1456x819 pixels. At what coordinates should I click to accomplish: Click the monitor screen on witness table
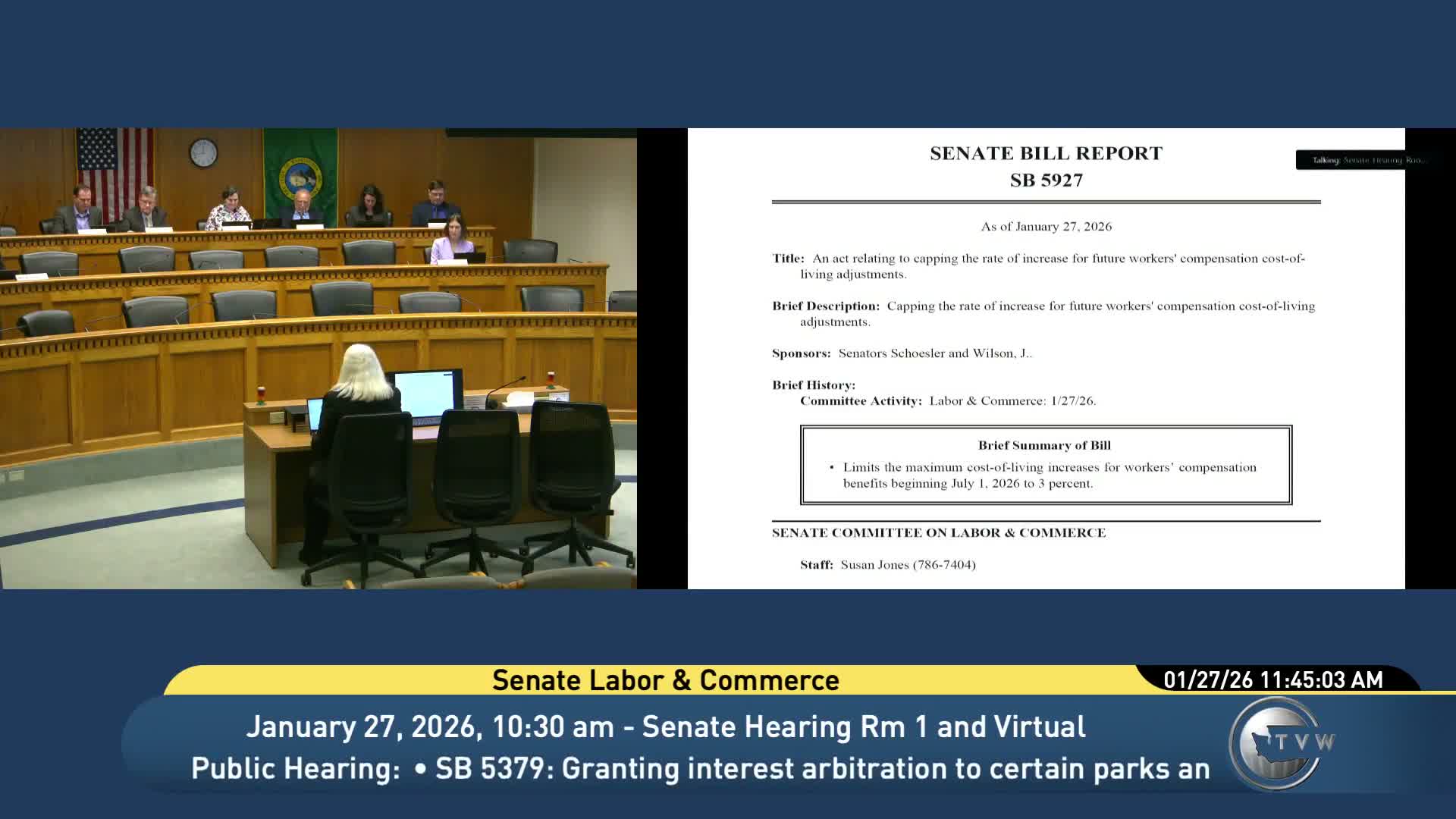click(x=424, y=394)
